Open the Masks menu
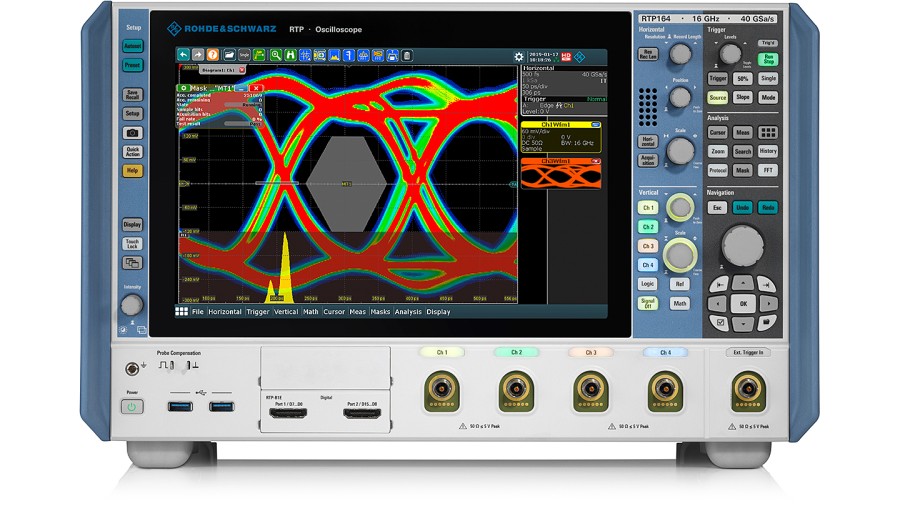The width and height of the screenshot is (900, 506). pos(380,312)
